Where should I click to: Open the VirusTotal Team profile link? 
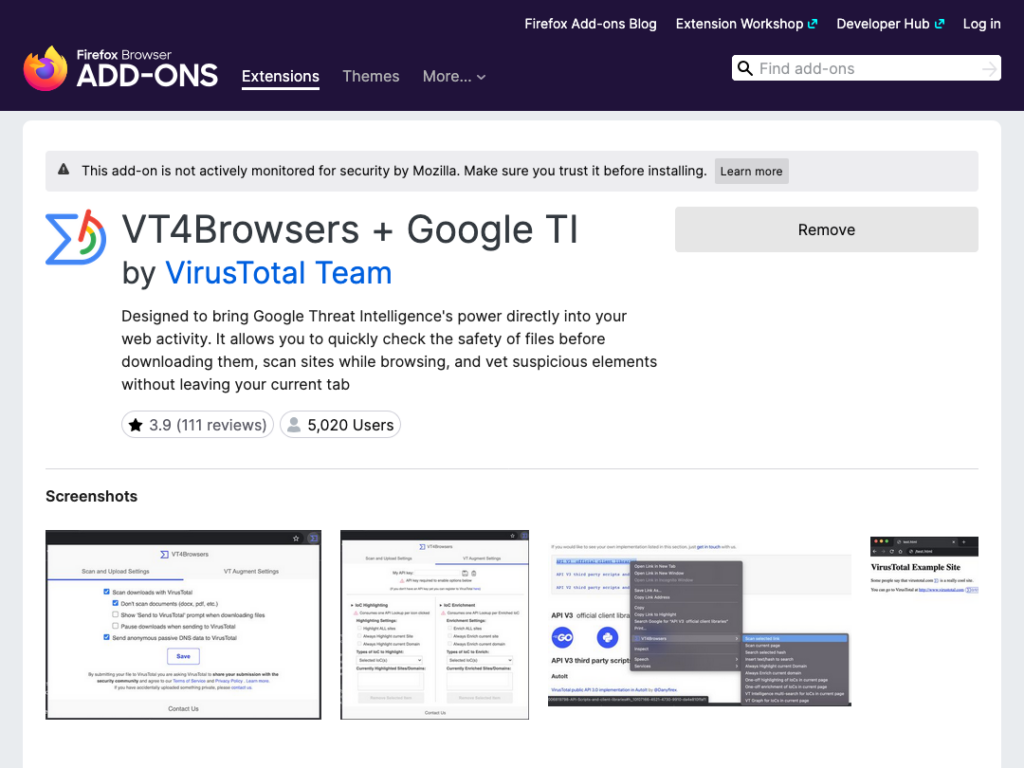tap(278, 272)
